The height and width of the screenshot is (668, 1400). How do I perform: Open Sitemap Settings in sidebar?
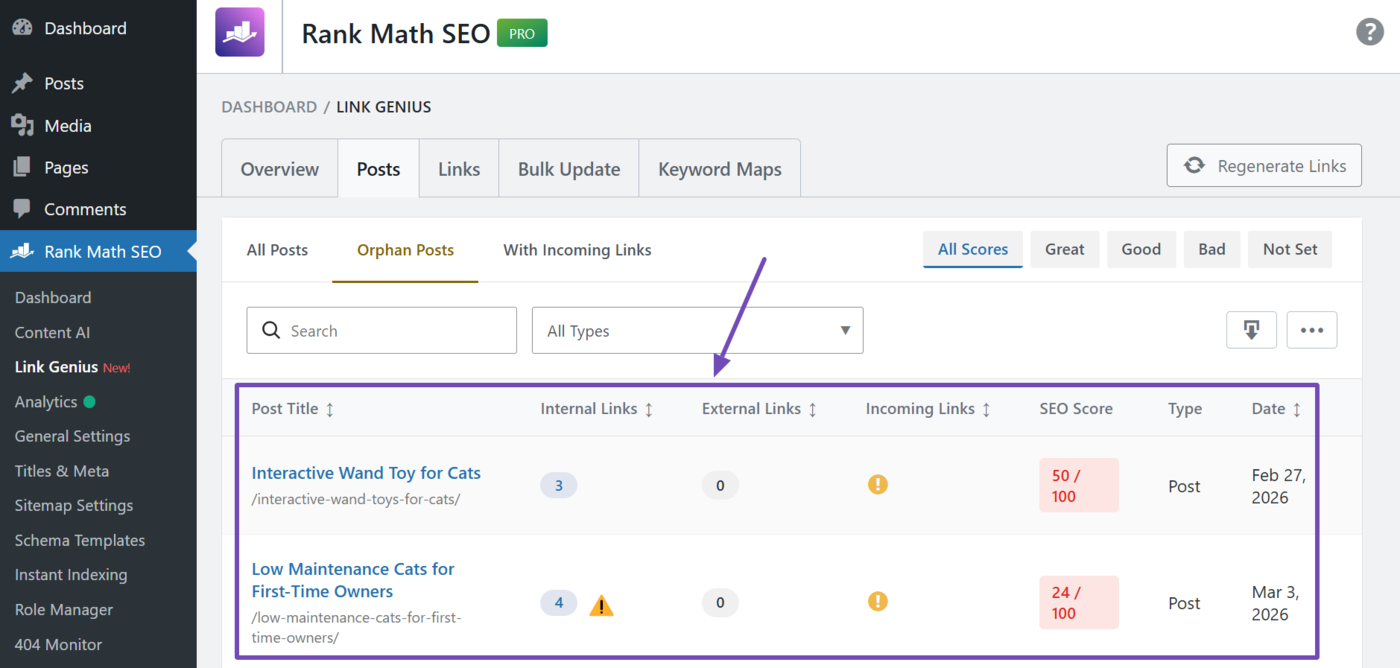pyautogui.click(x=74, y=506)
